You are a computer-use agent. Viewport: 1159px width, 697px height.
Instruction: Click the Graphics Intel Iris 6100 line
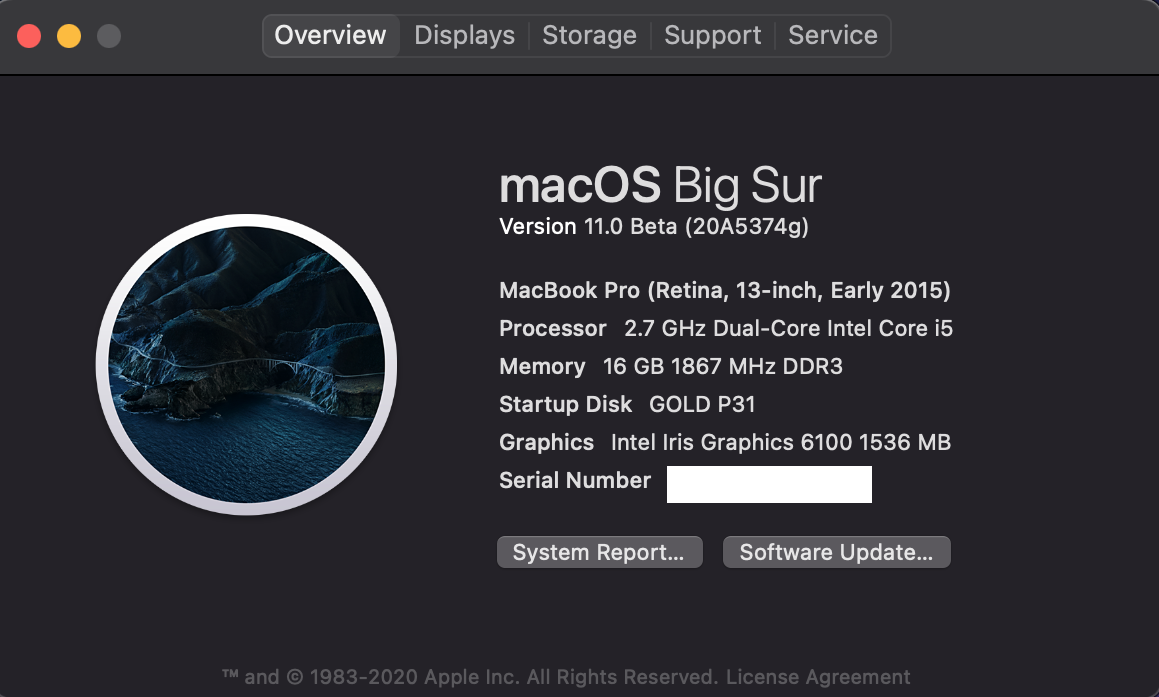click(x=724, y=442)
